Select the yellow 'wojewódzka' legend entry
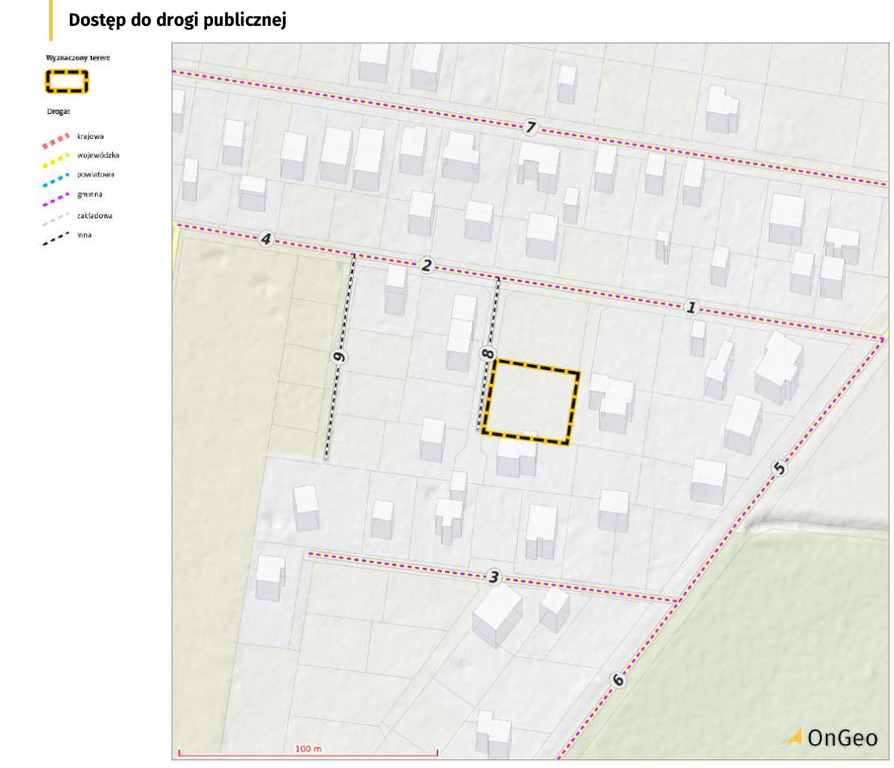Image resolution: width=894 pixels, height=768 pixels. click(x=80, y=155)
